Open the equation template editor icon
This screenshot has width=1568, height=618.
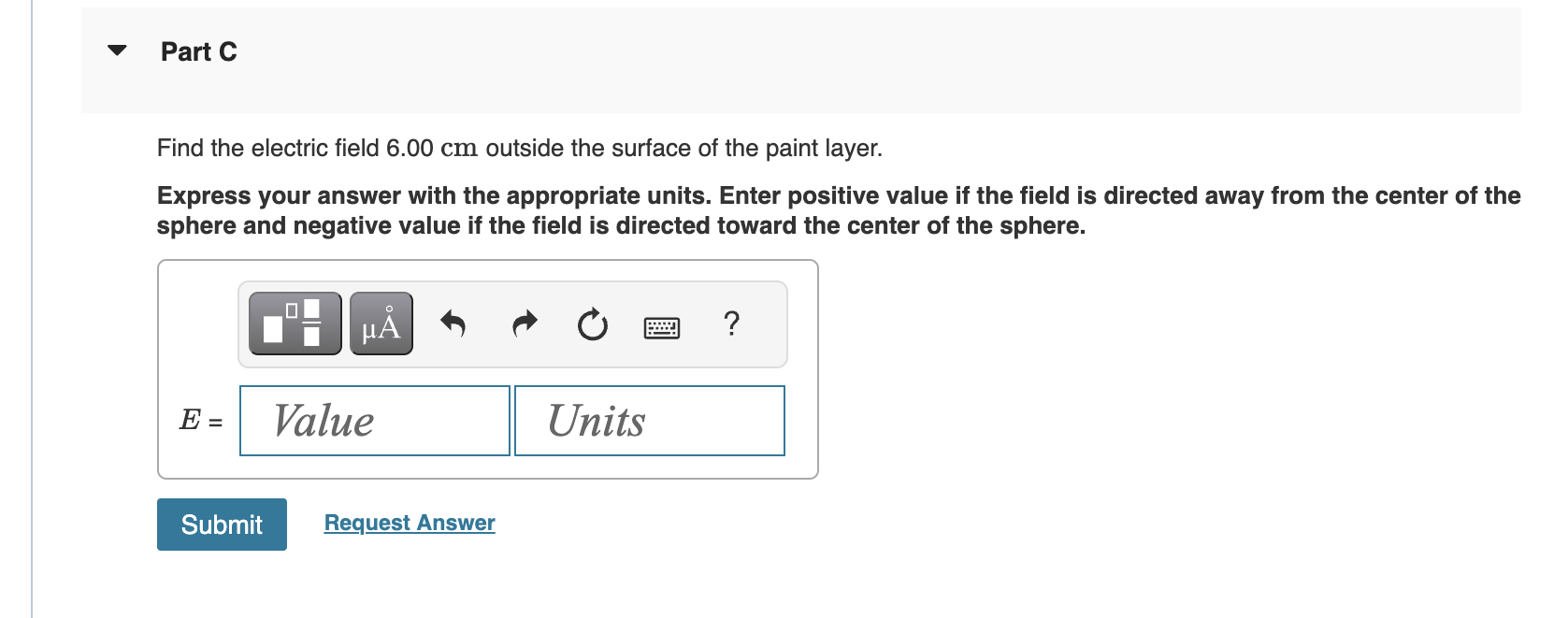pos(293,324)
